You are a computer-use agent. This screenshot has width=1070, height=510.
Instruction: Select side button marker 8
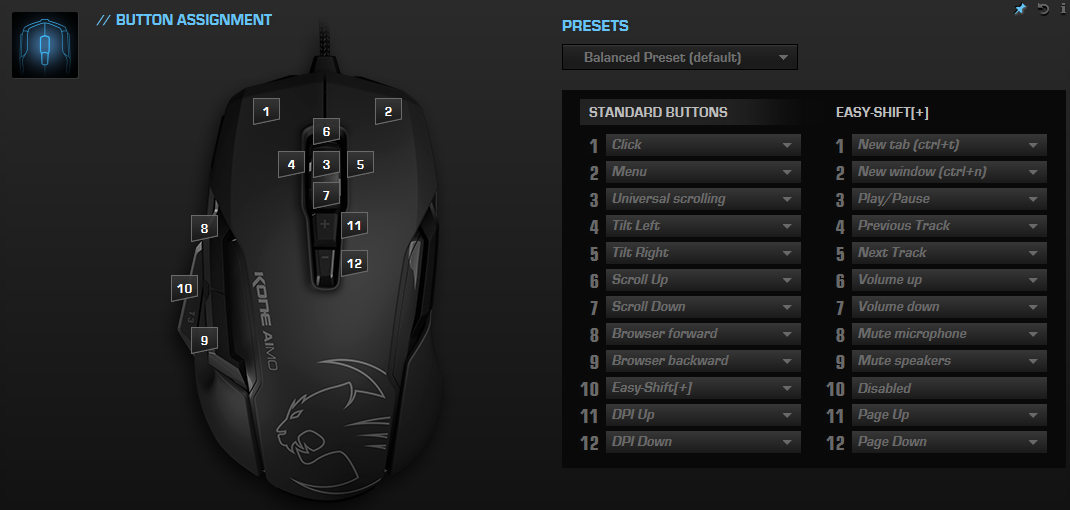[204, 228]
